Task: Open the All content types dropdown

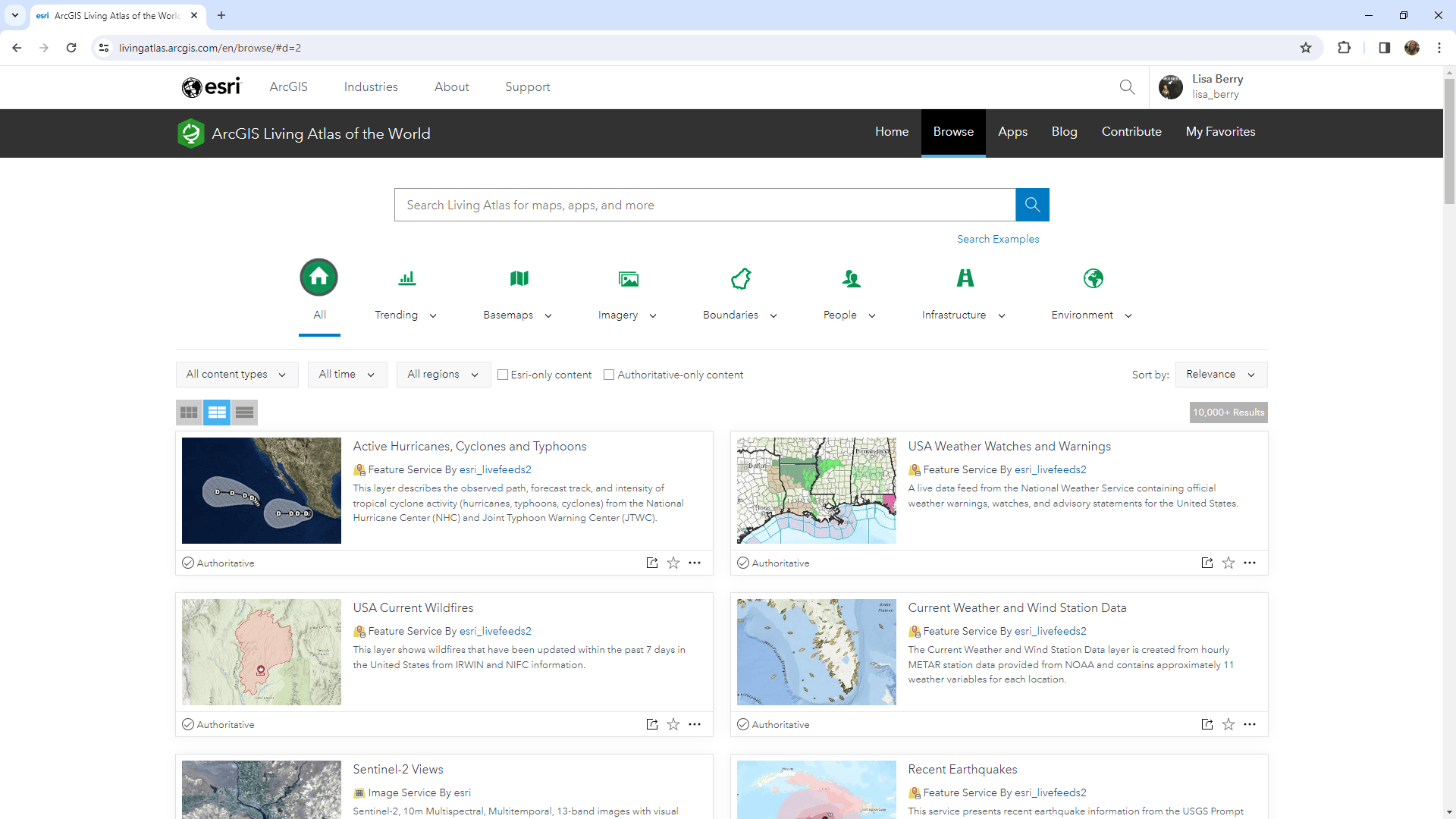Action: pos(236,374)
